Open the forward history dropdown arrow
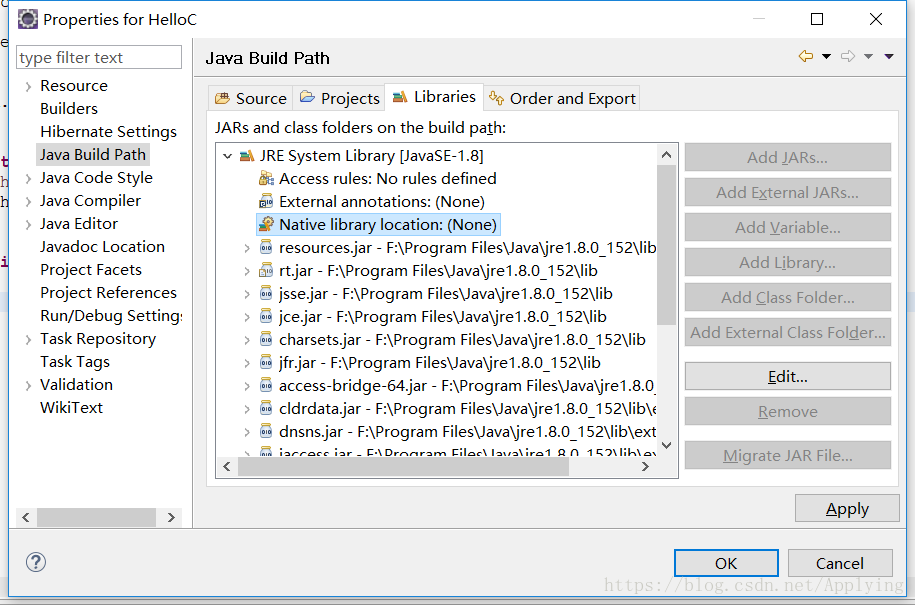The height and width of the screenshot is (605, 915). click(x=868, y=57)
